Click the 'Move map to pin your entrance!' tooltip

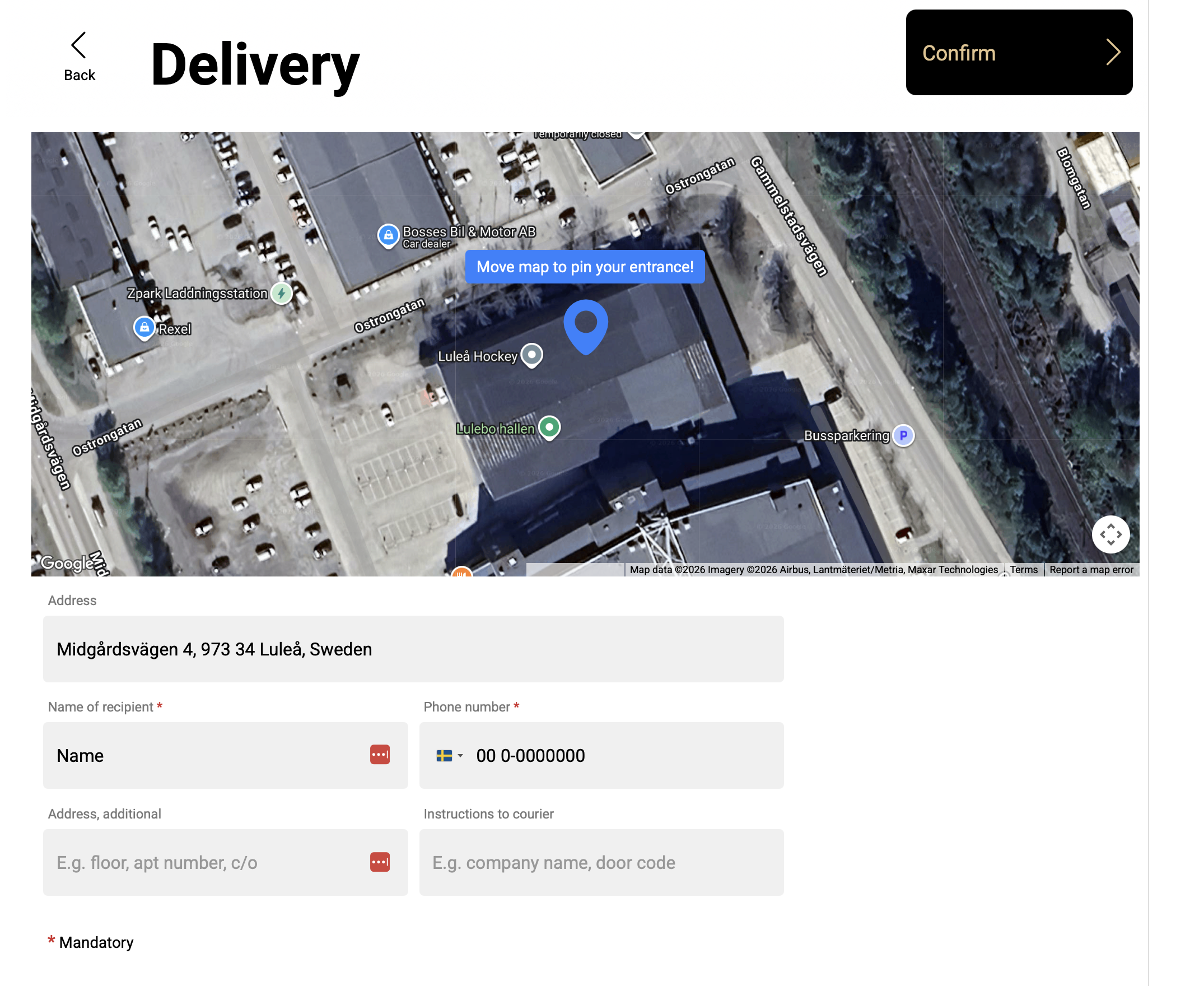pyautogui.click(x=584, y=266)
